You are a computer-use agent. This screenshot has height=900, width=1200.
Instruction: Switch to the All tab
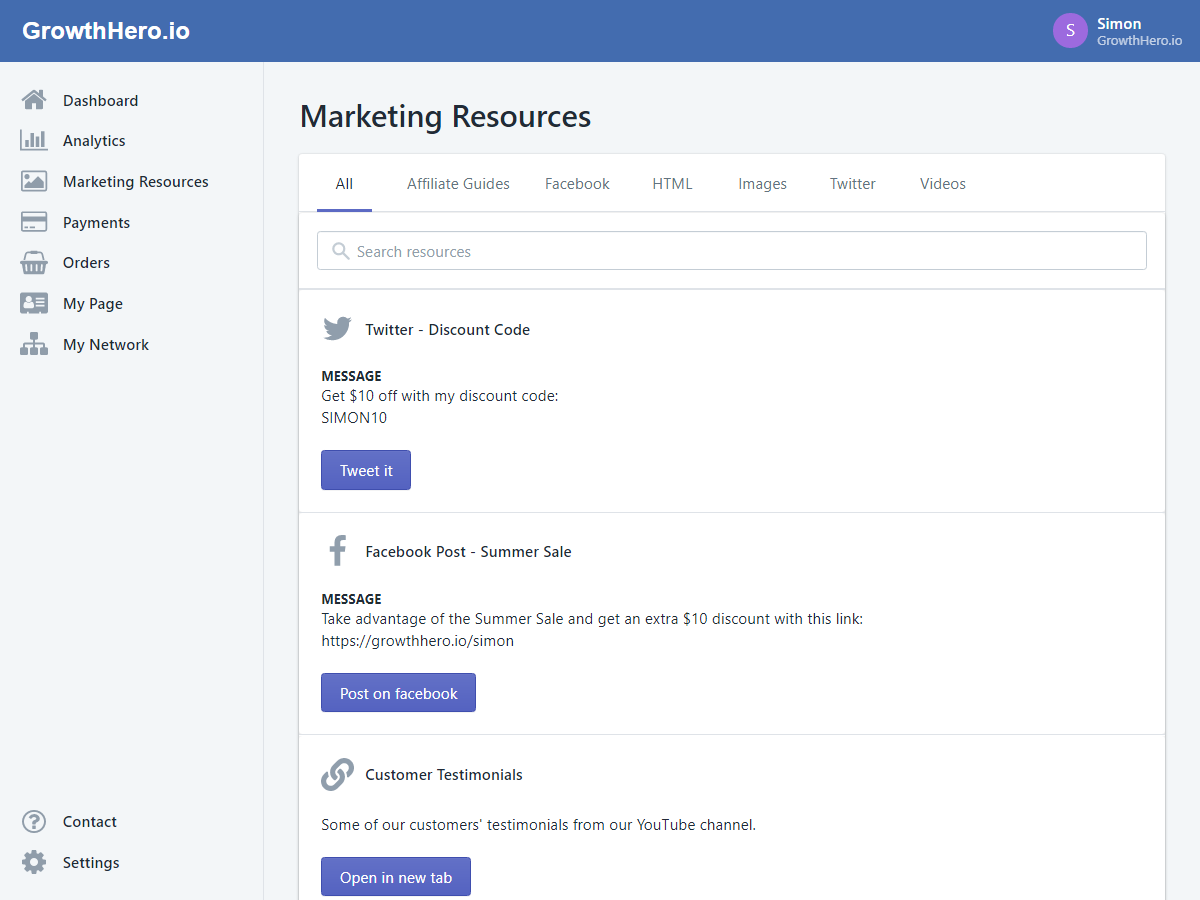point(344,184)
